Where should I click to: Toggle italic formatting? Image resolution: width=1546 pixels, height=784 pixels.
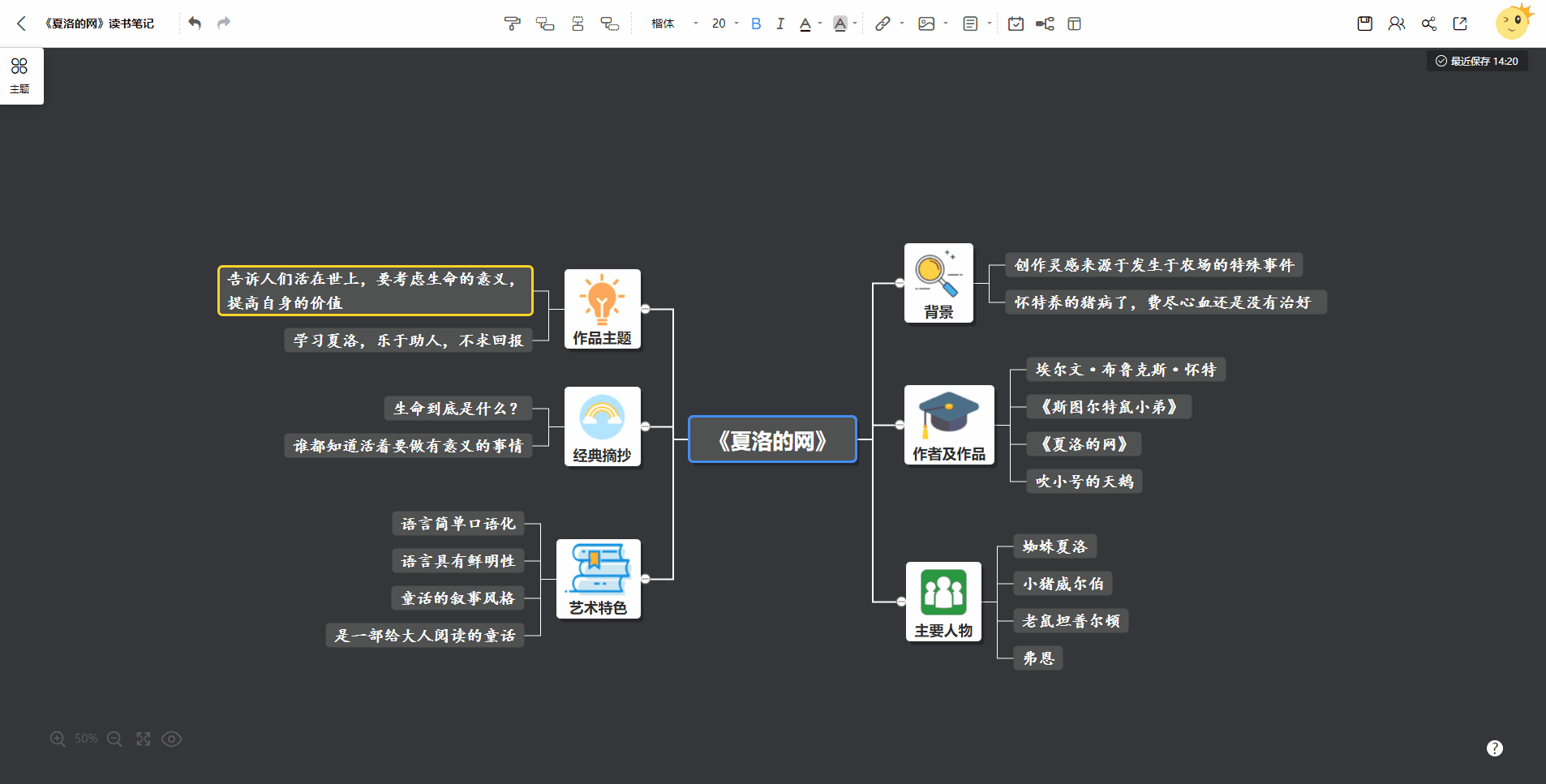pos(779,24)
